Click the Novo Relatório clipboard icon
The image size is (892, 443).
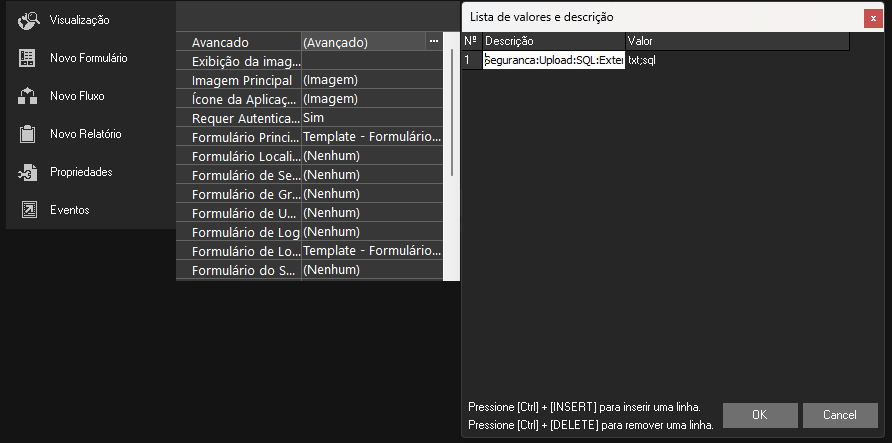point(28,134)
